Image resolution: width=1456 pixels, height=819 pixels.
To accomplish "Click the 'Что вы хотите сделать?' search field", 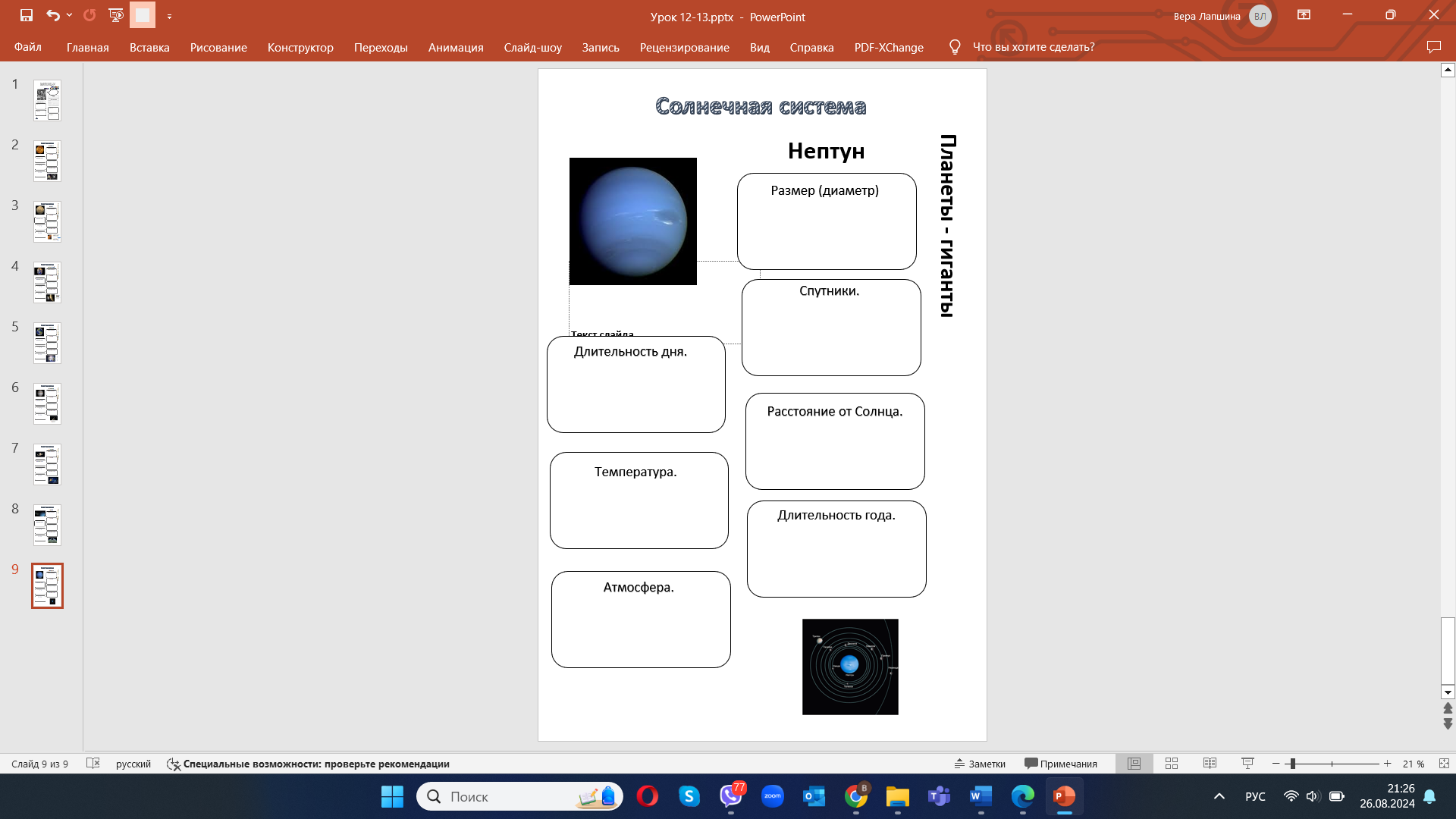I will tap(1034, 47).
